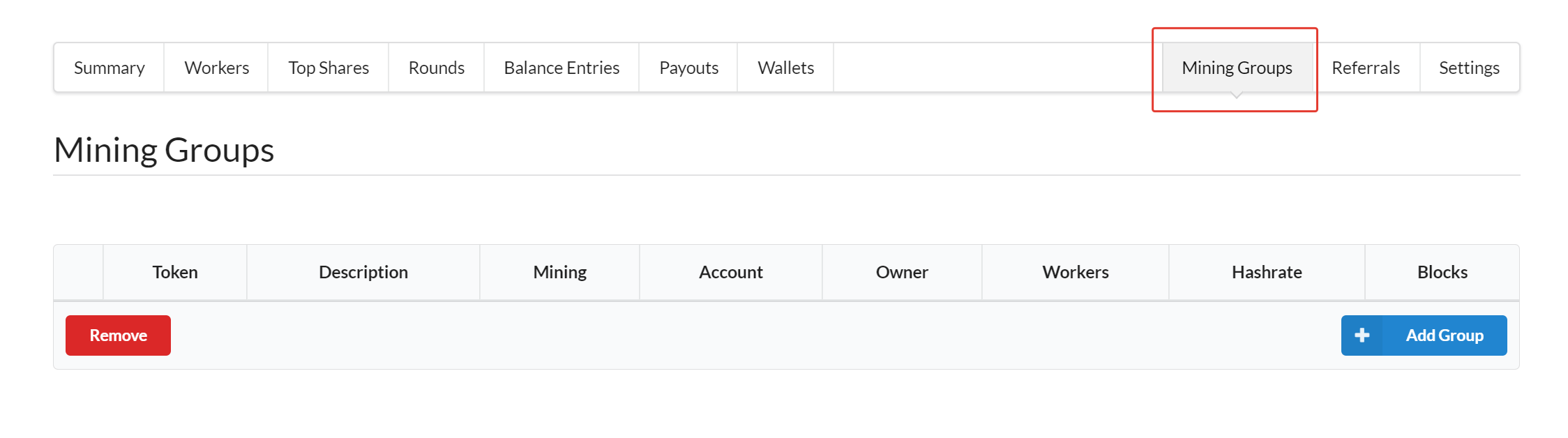The height and width of the screenshot is (438, 1568).
Task: Click the Add Group button label
Action: click(1445, 335)
